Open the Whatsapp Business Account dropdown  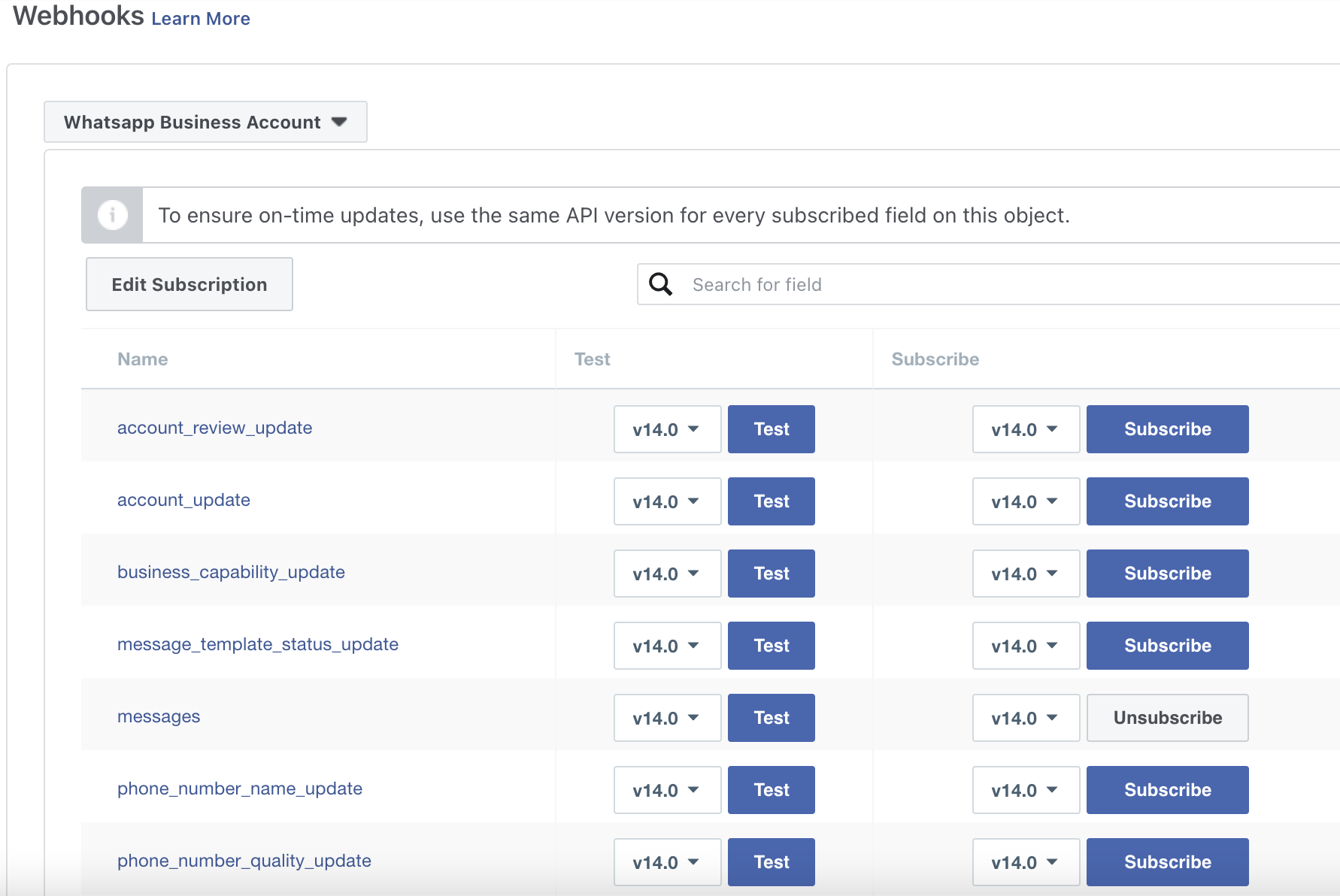(205, 123)
